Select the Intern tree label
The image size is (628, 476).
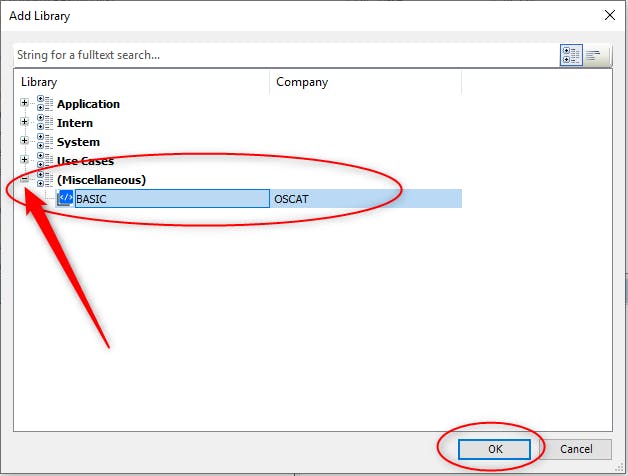[x=75, y=123]
